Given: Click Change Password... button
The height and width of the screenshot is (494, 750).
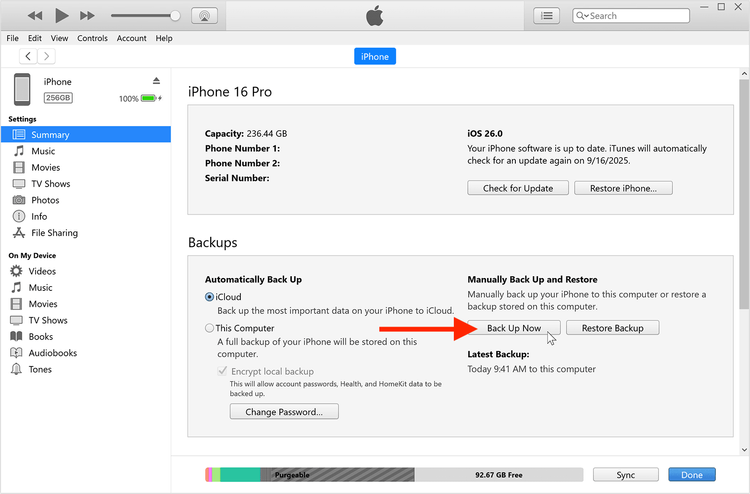Looking at the screenshot, I should click(x=284, y=412).
